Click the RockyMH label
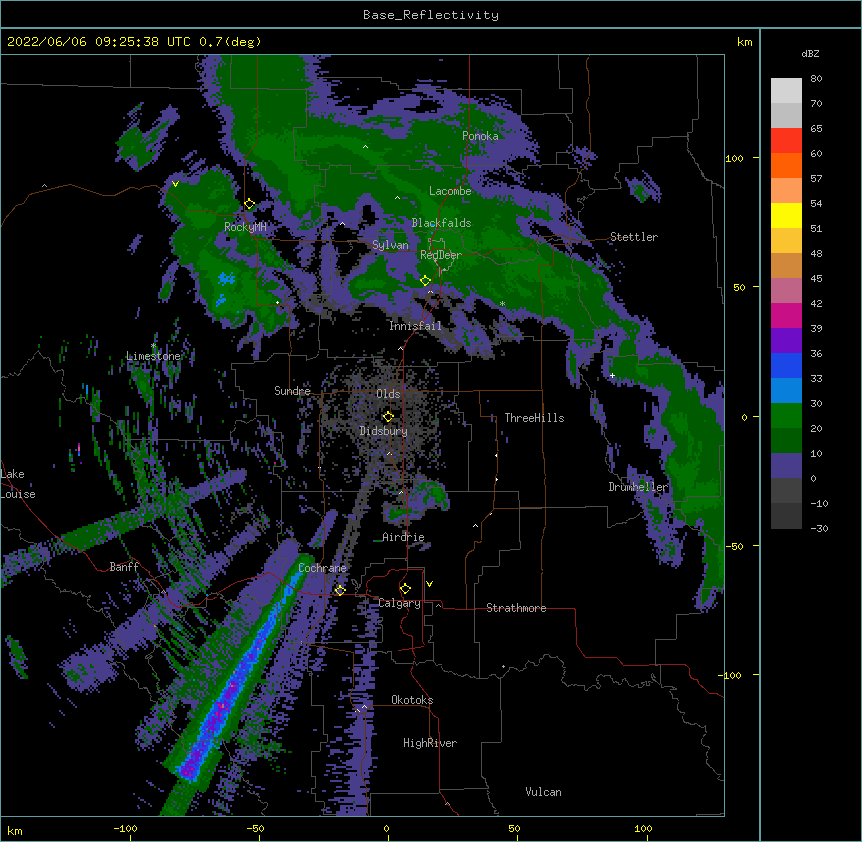The image size is (862, 842). [245, 227]
